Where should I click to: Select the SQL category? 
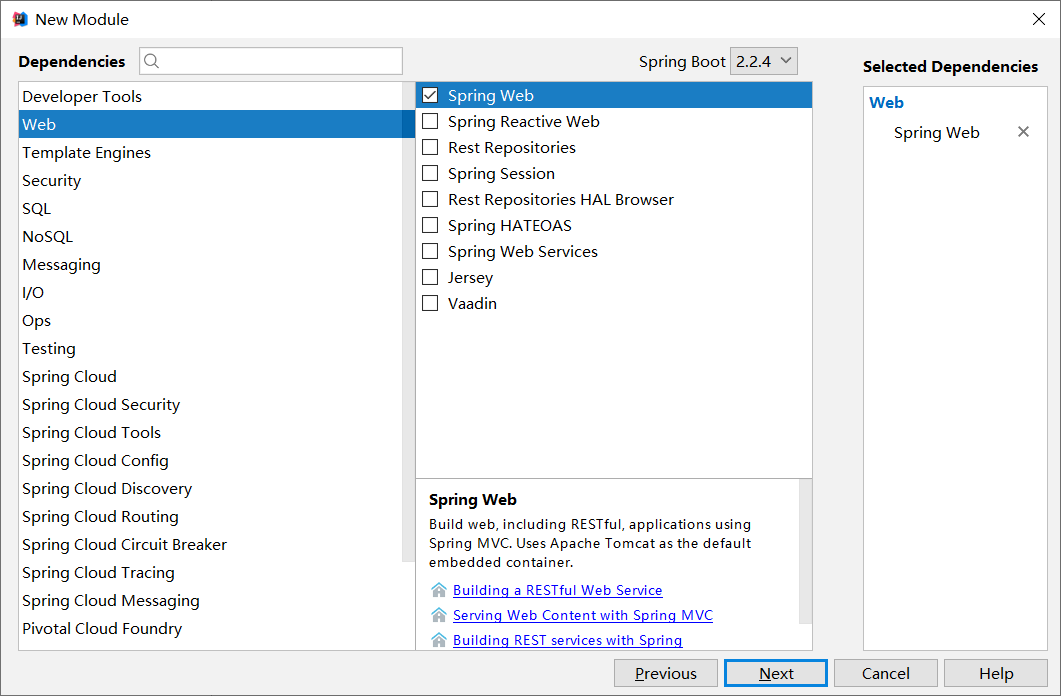point(210,208)
